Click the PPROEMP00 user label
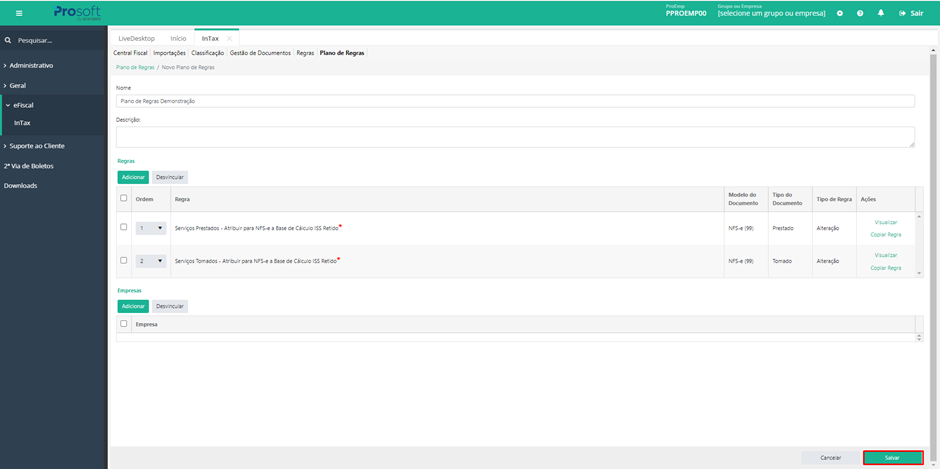Viewport: 940px width, 469px height. tap(686, 13)
